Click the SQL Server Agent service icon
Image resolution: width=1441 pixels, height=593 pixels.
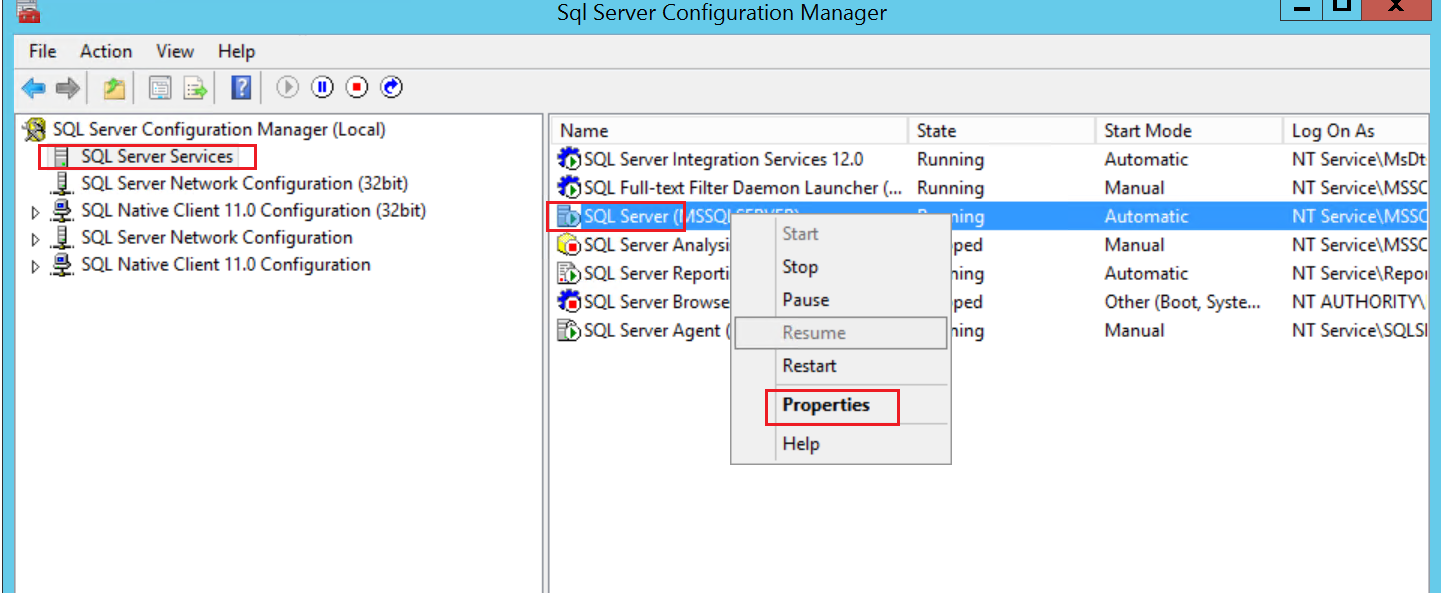coord(569,331)
